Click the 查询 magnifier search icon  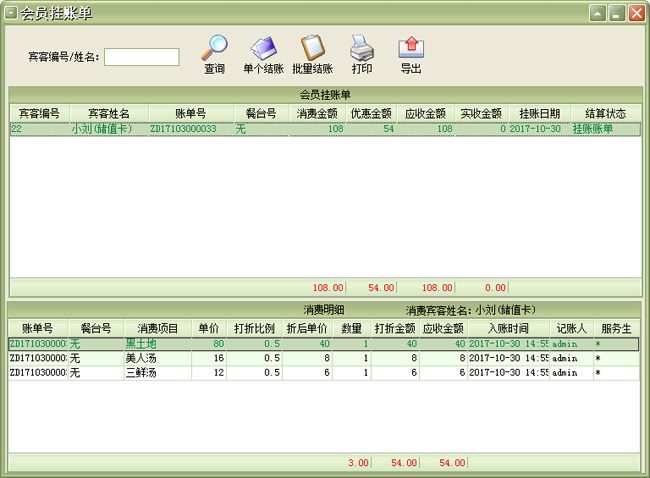pyautogui.click(x=214, y=49)
